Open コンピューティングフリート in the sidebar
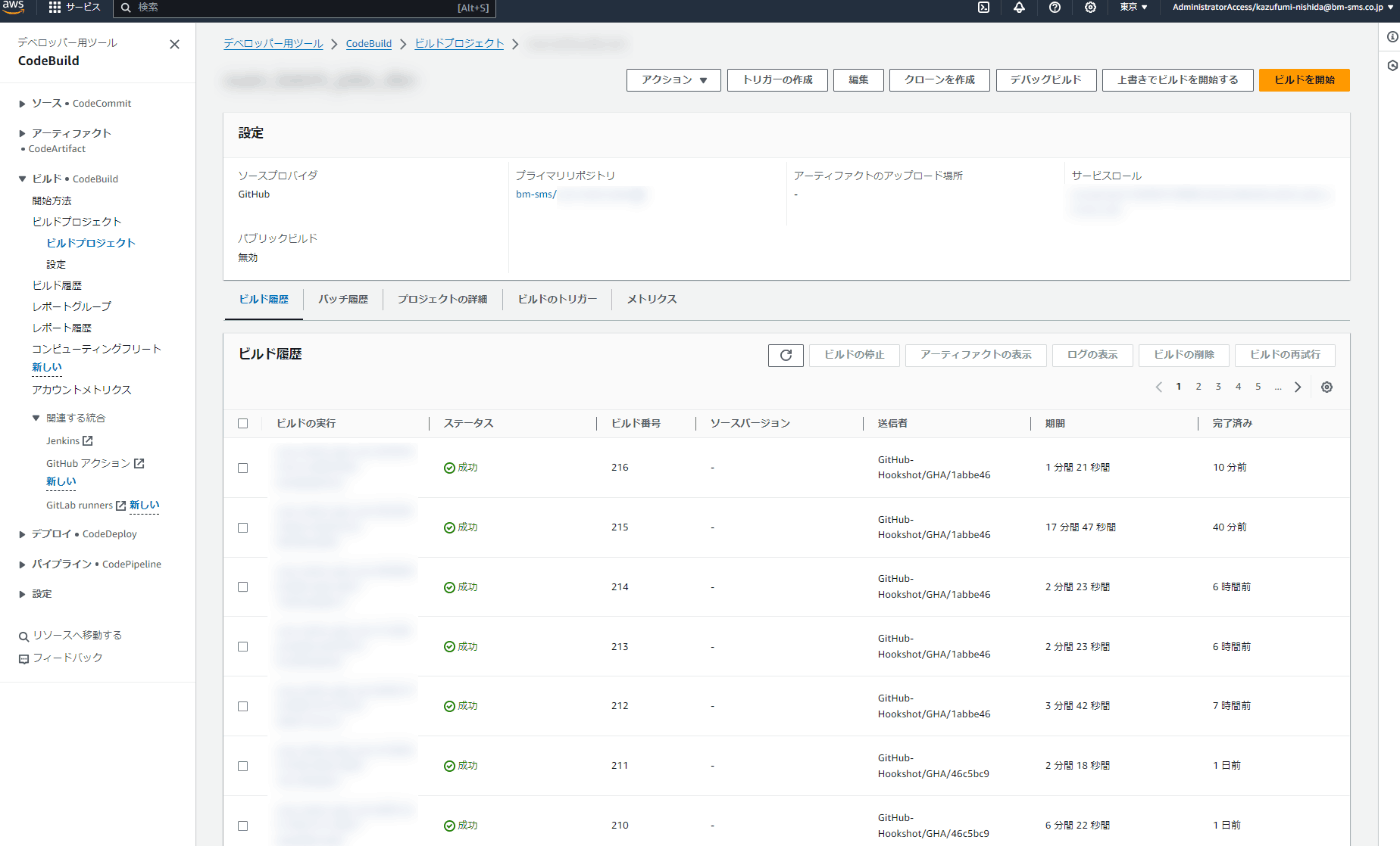 (x=96, y=349)
